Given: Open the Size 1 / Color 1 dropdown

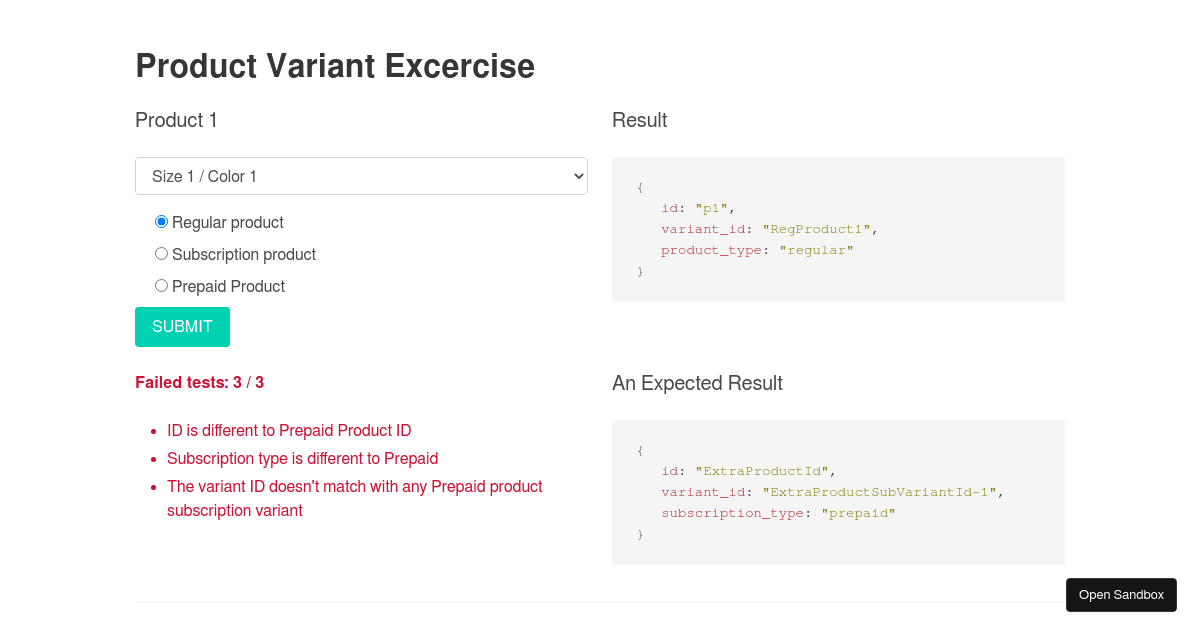Looking at the screenshot, I should coord(361,176).
